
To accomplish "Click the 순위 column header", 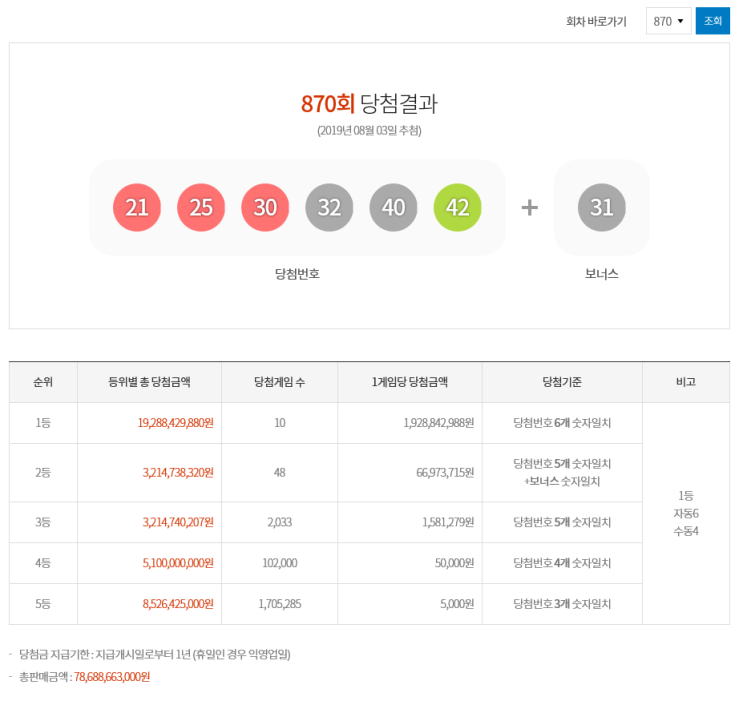I will pyautogui.click(x=43, y=382).
